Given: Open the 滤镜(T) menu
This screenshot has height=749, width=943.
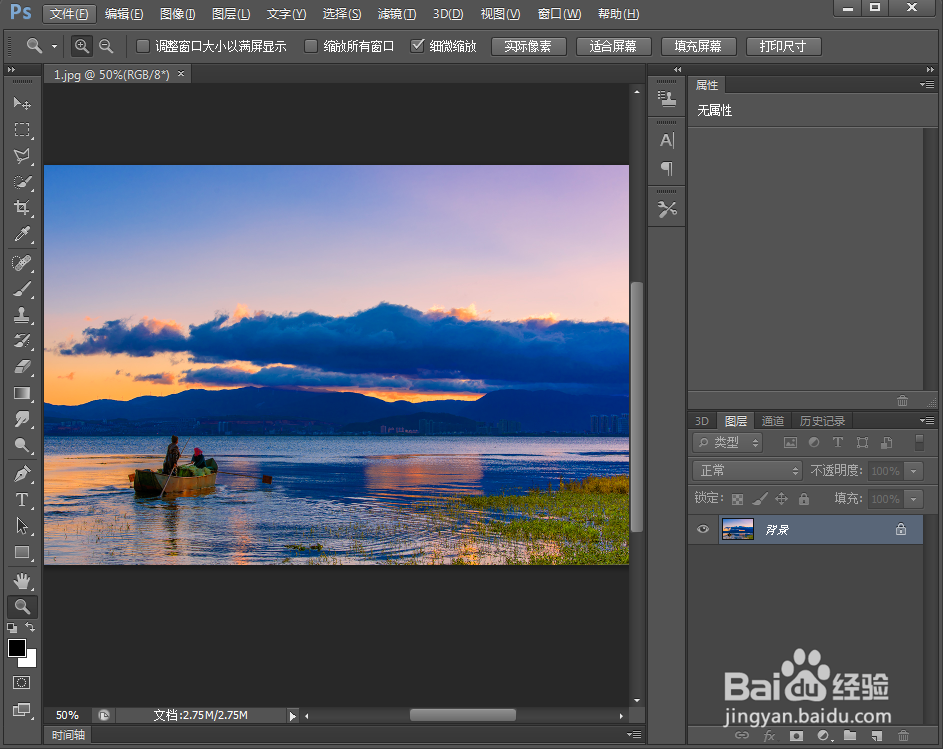Looking at the screenshot, I should [397, 14].
